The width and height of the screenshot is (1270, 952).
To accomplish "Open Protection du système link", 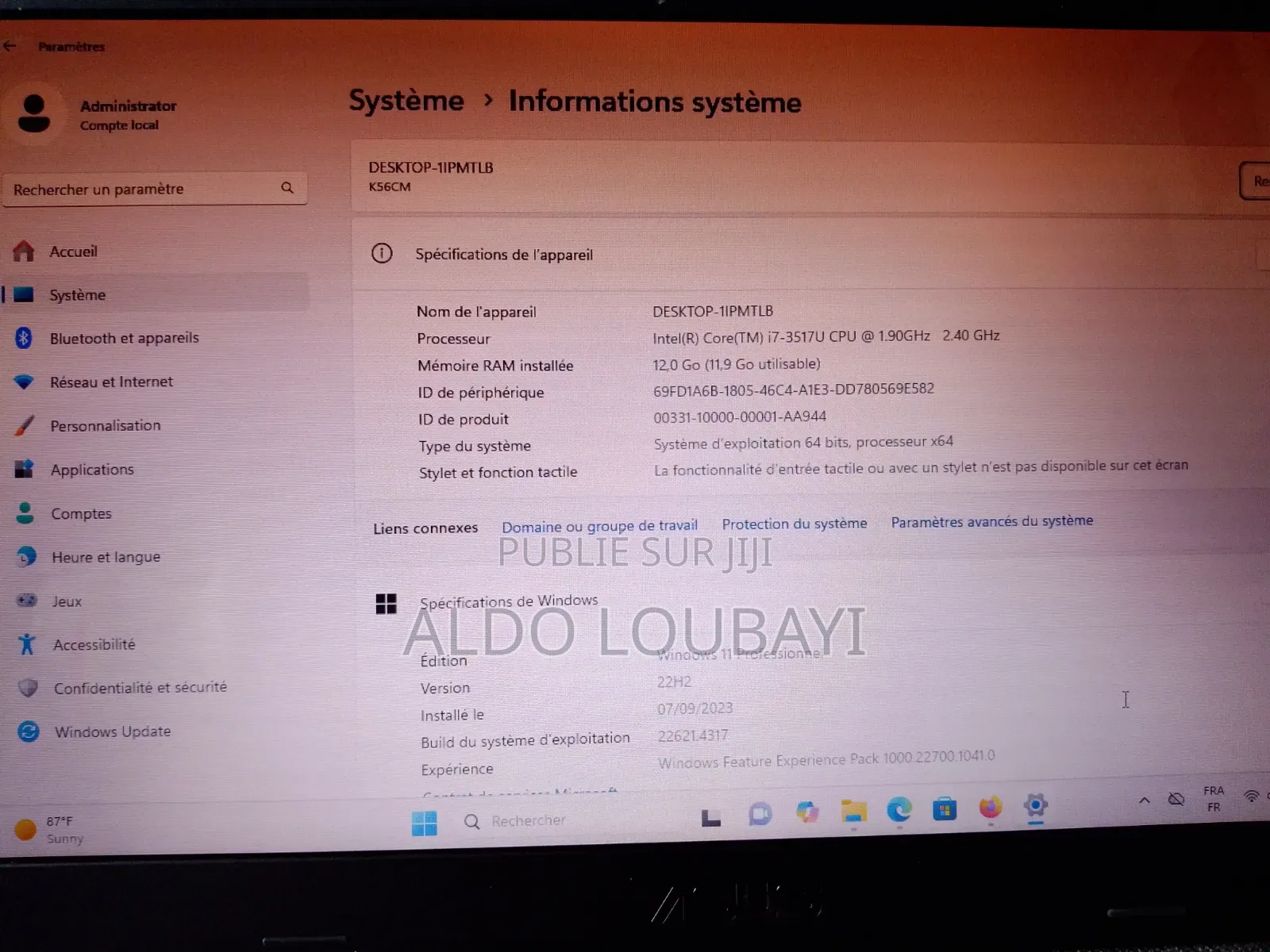I will (x=795, y=524).
